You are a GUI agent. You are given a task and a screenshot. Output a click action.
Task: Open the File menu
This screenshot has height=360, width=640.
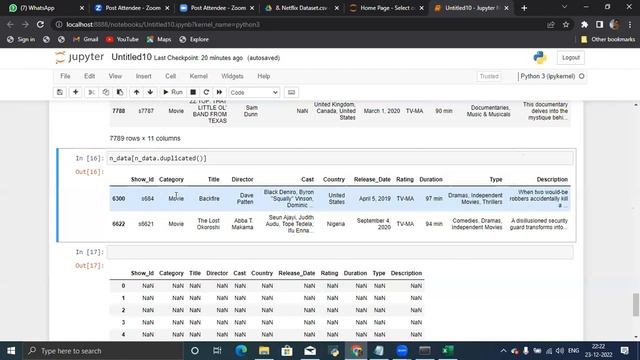coord(65,76)
